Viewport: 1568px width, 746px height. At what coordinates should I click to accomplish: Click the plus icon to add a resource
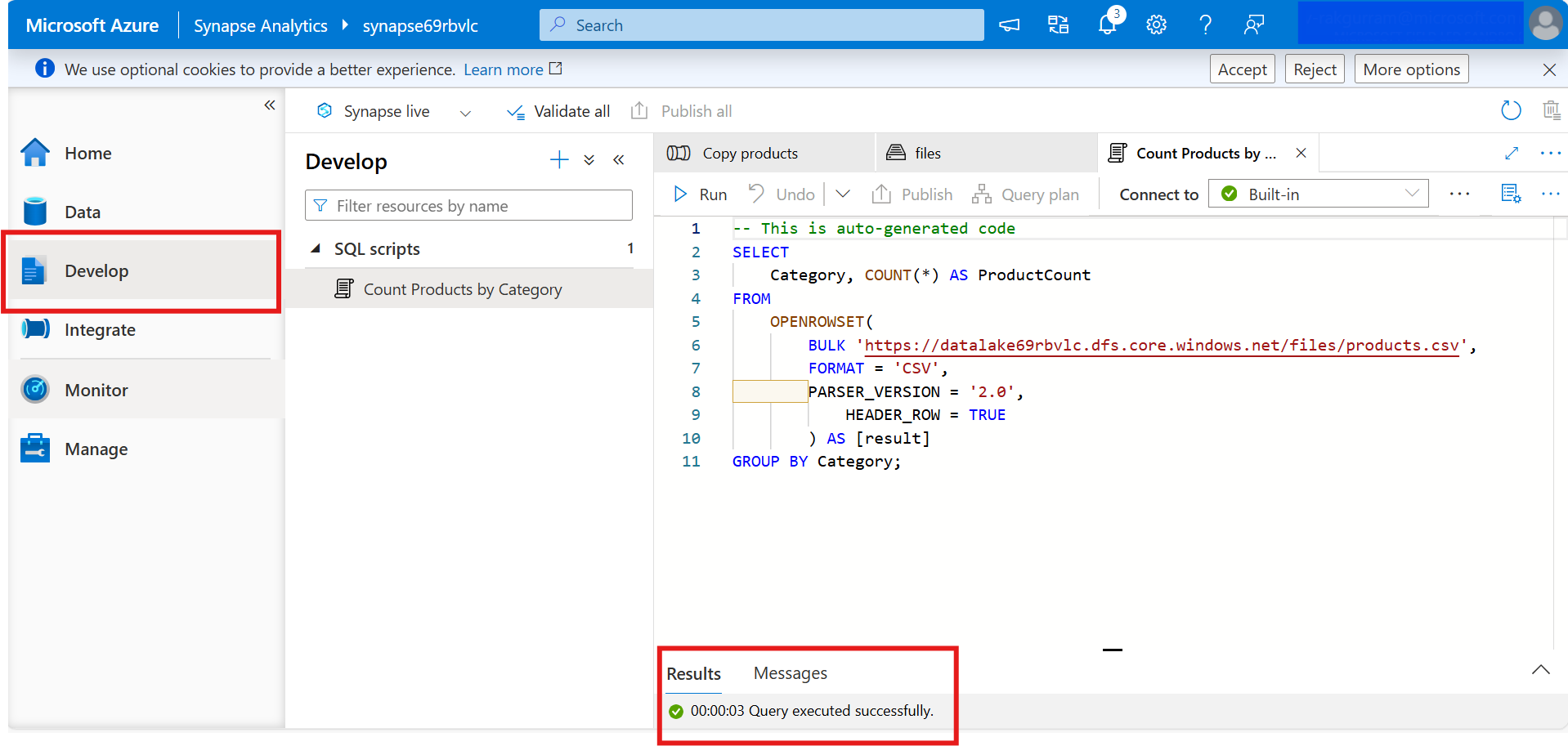click(559, 160)
